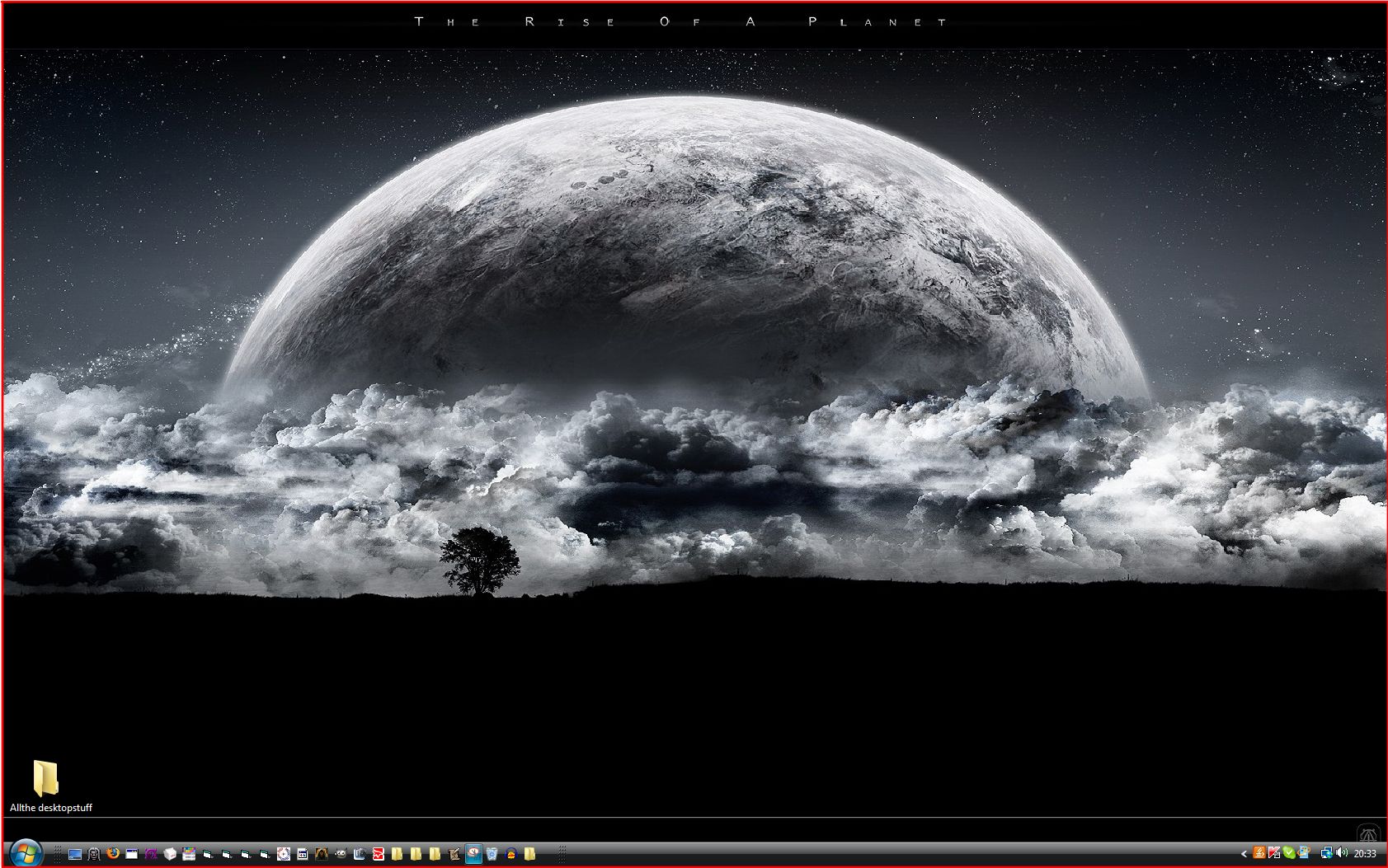Open Kaspersky antivirus tray icon

(x=1273, y=853)
